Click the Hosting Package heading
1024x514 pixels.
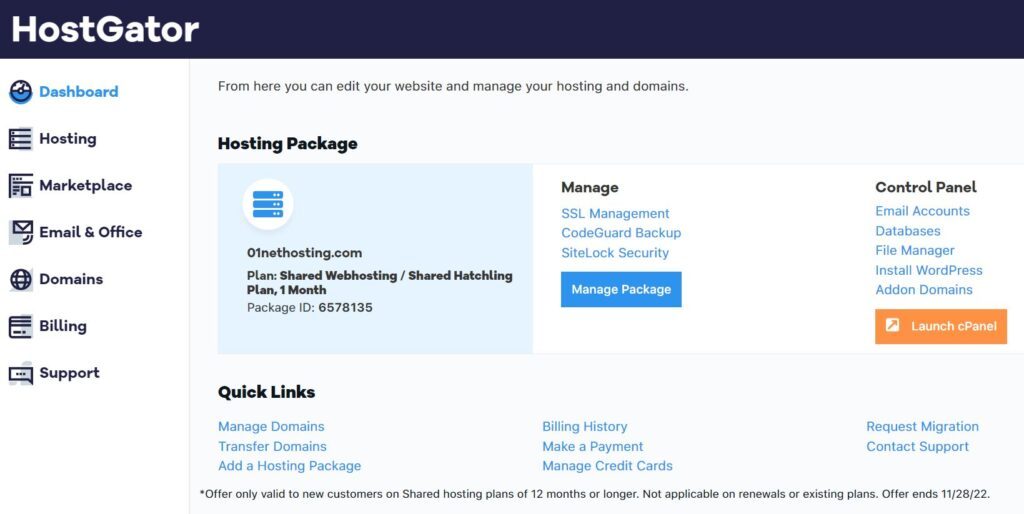coord(287,144)
